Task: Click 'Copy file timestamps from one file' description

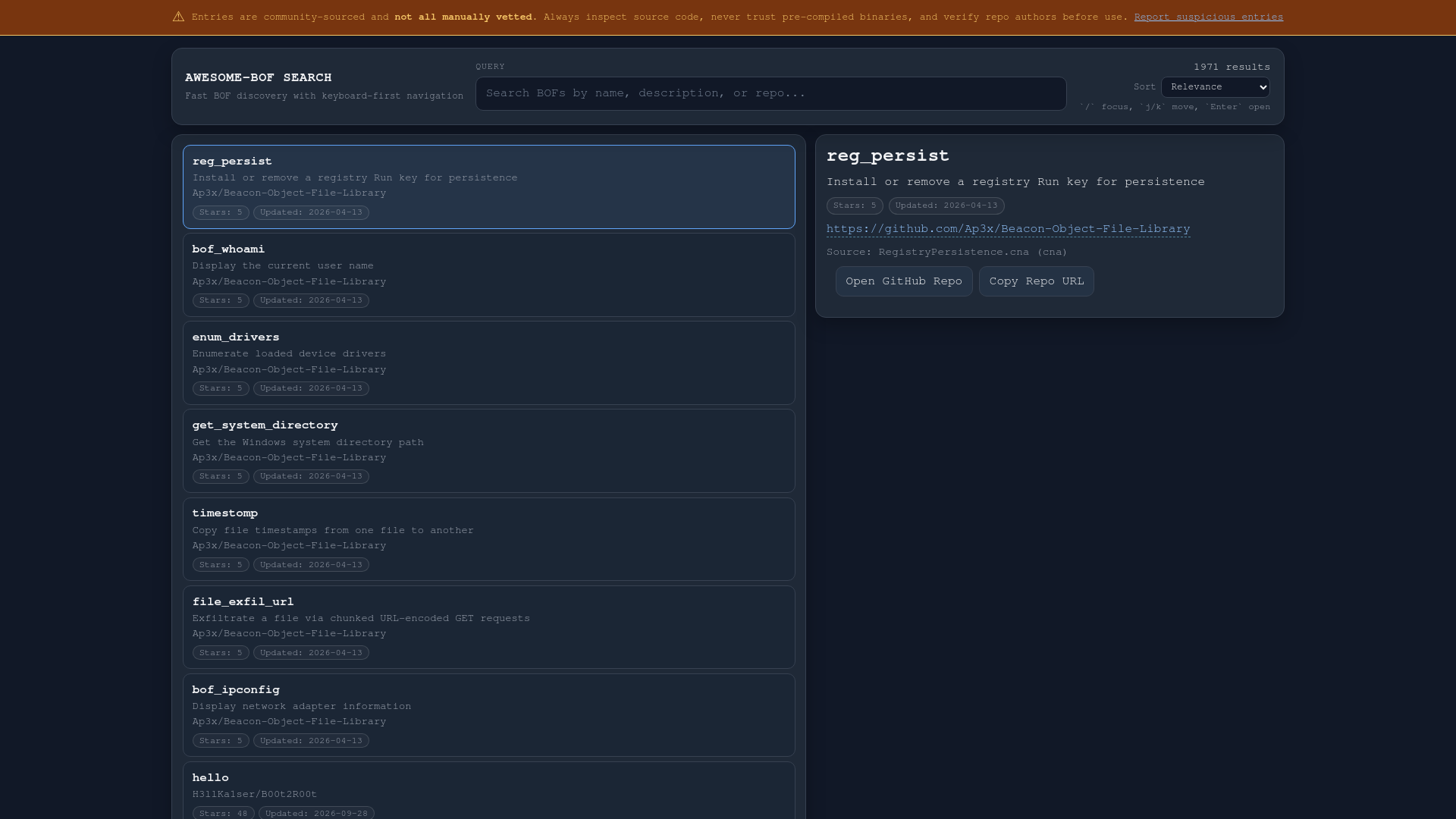Action: tap(333, 530)
